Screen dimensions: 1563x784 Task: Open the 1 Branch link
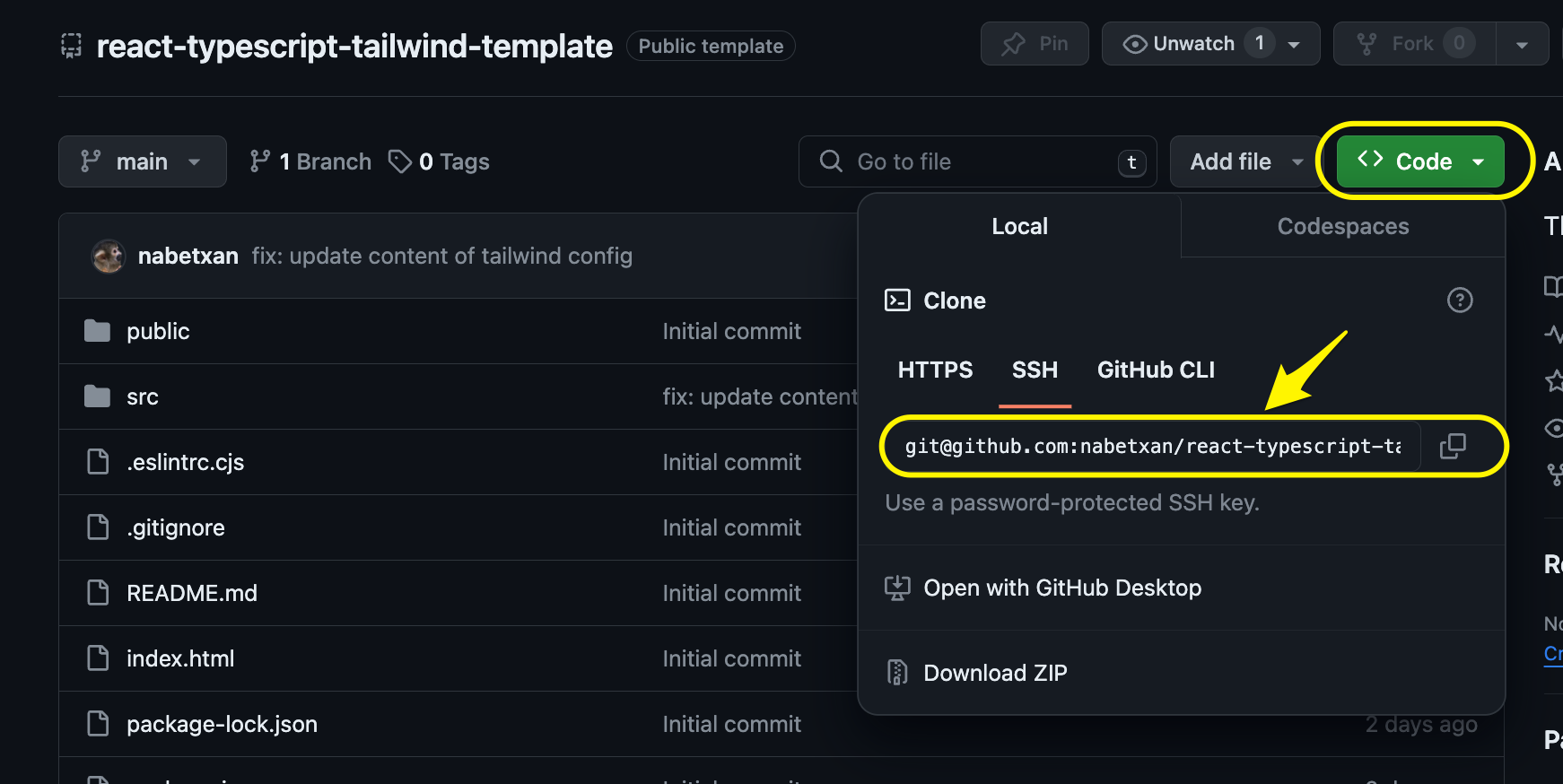click(310, 161)
